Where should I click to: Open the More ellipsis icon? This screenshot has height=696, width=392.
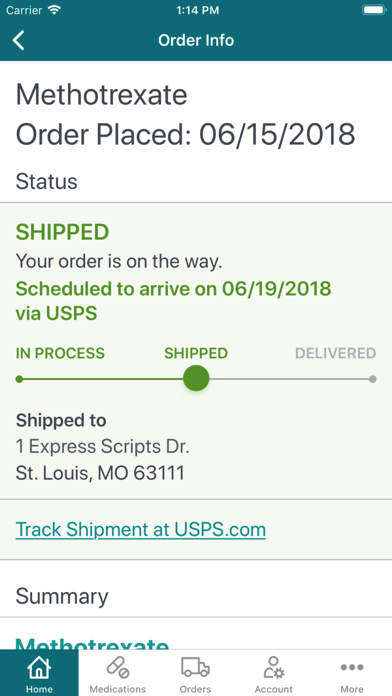[352, 667]
